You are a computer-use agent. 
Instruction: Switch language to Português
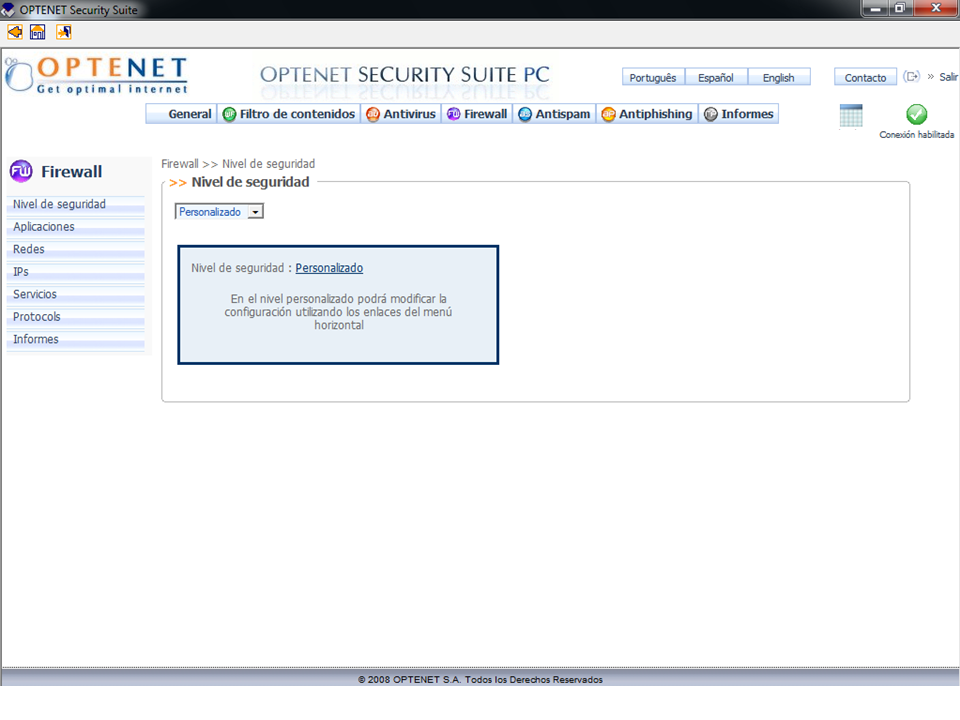tap(653, 78)
